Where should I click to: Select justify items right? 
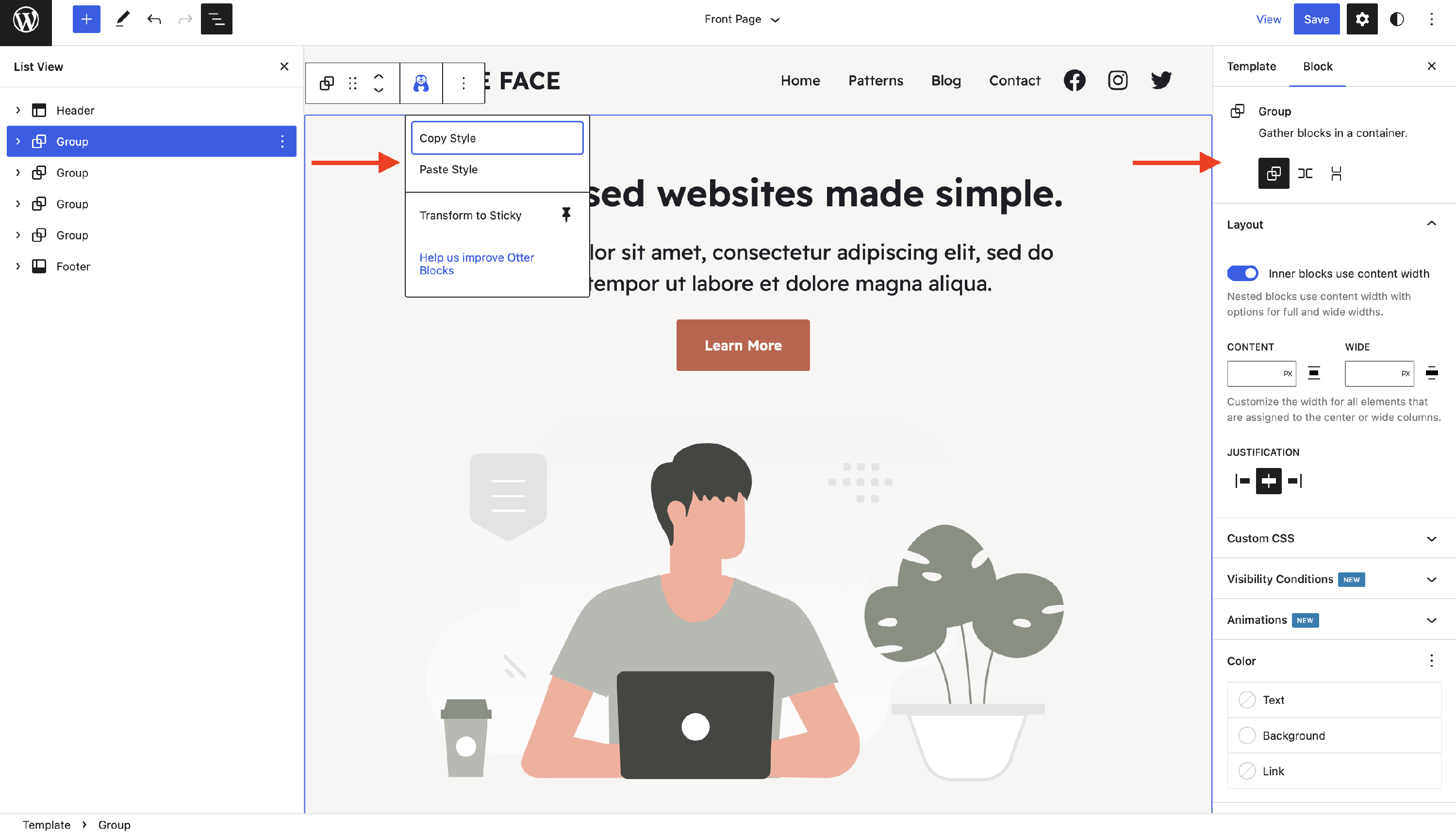pyautogui.click(x=1294, y=481)
